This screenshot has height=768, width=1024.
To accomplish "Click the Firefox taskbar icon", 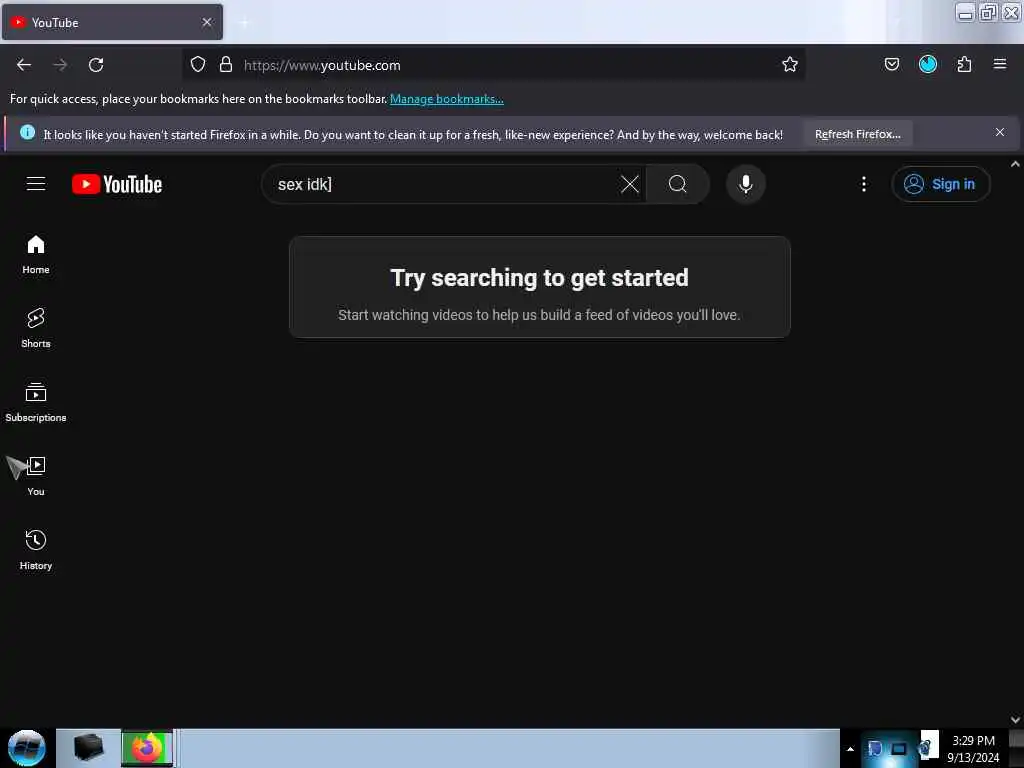I will [147, 748].
